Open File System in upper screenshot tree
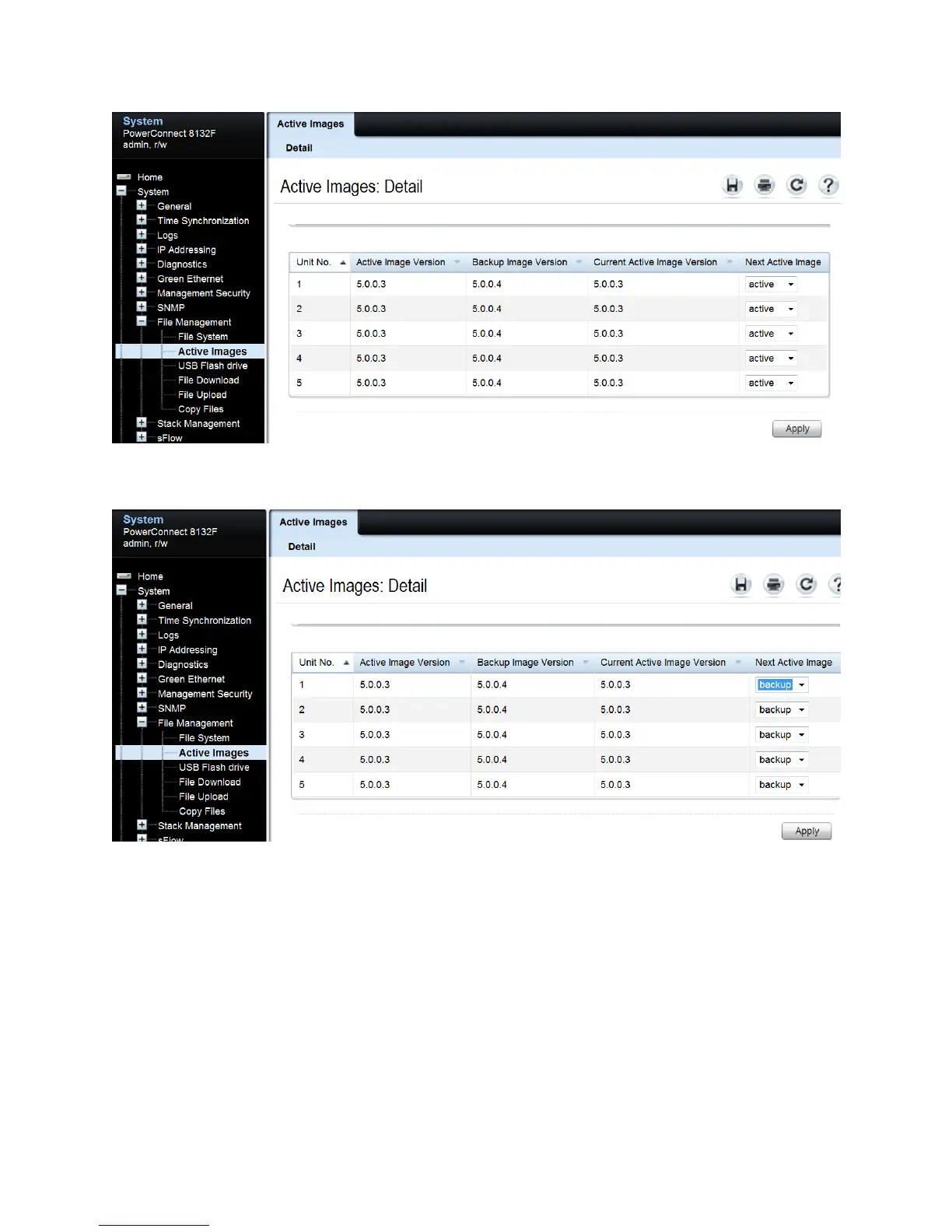The image size is (952, 1232). point(203,337)
